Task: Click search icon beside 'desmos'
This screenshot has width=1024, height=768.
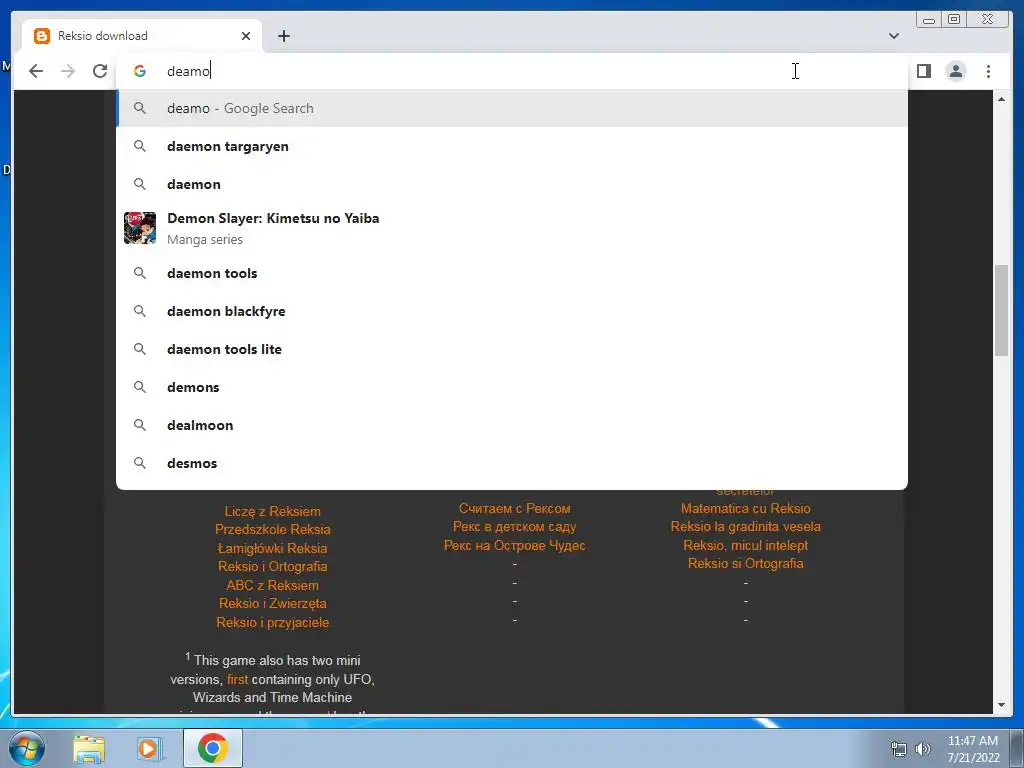Action: click(x=140, y=462)
